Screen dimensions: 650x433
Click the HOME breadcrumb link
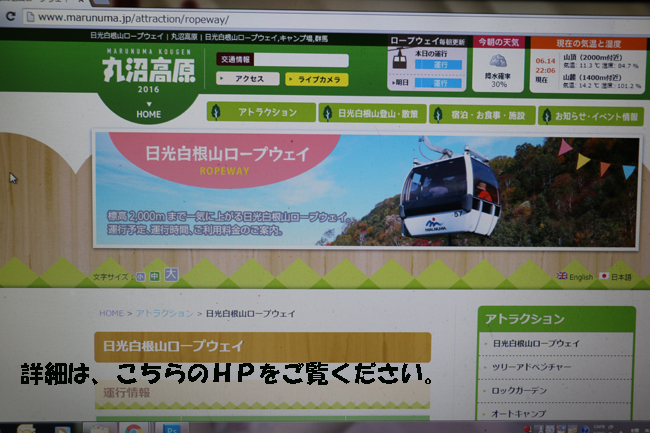click(x=112, y=313)
